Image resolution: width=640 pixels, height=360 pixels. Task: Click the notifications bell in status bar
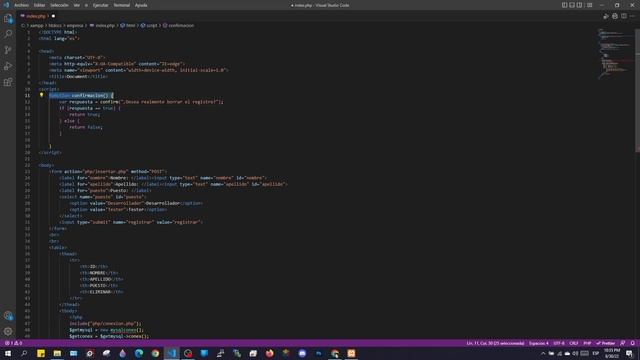click(633, 343)
